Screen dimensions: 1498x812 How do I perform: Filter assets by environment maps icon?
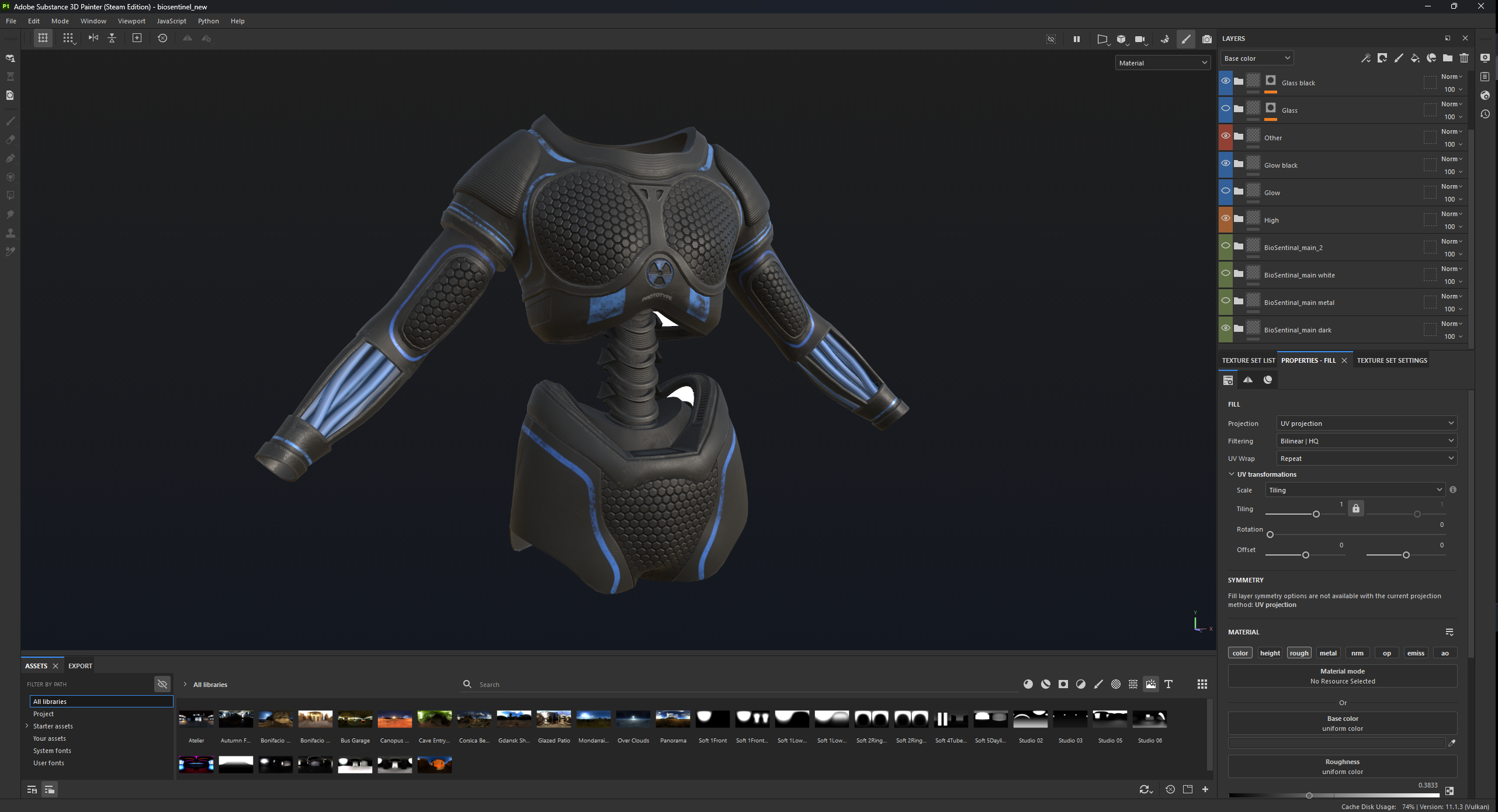pos(1150,684)
